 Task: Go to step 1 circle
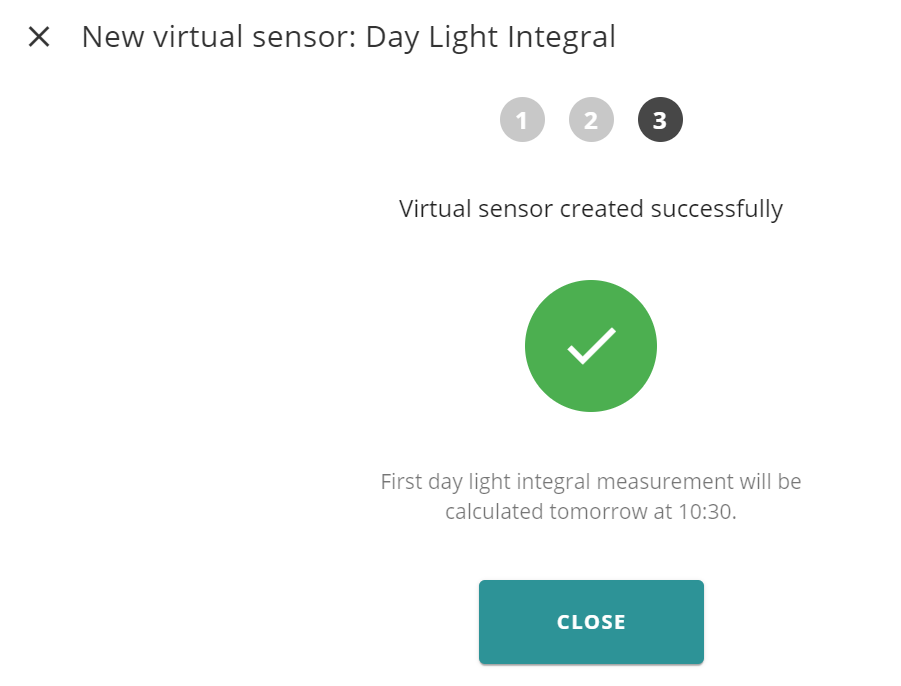[522, 120]
